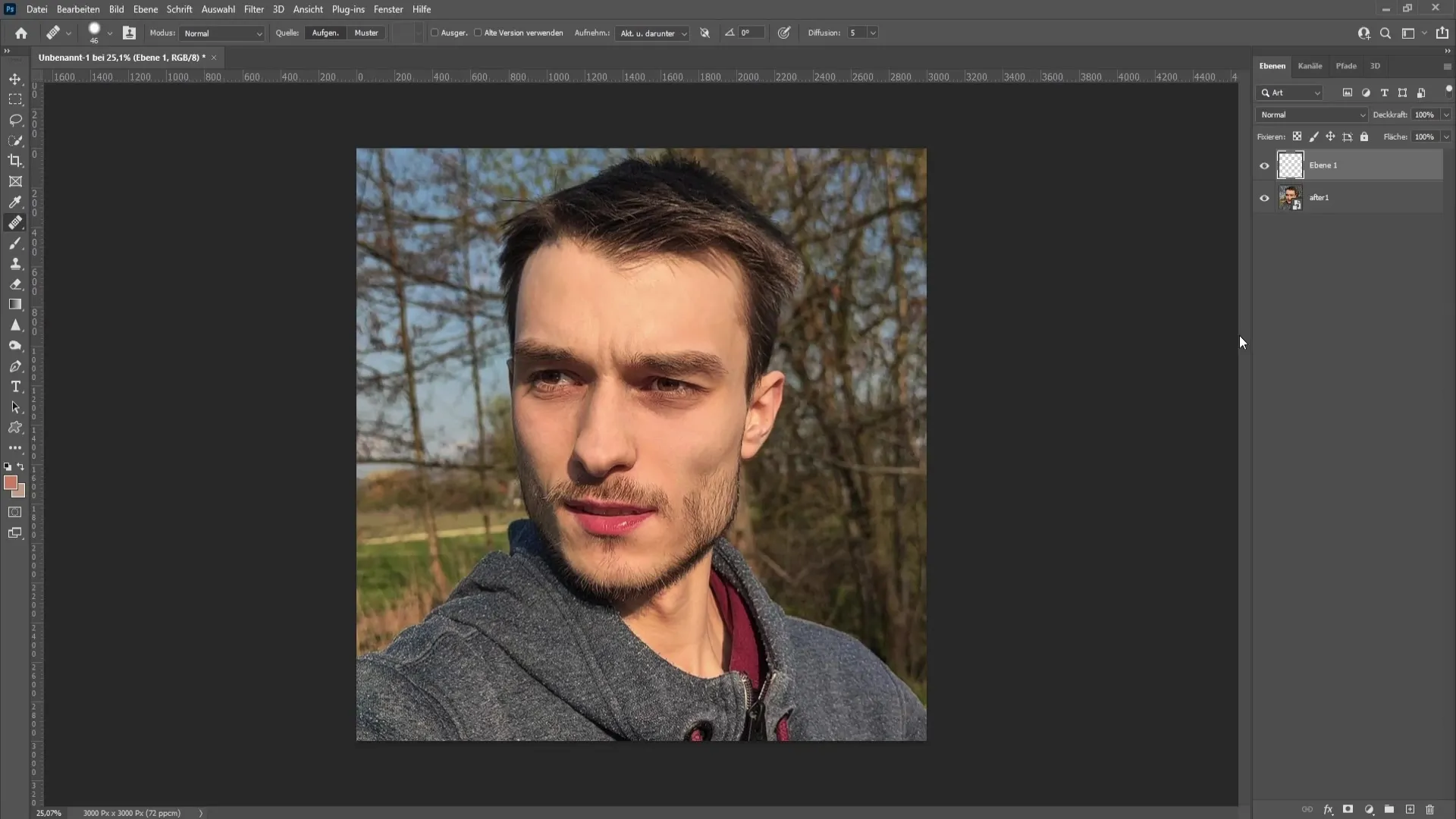Select the Healing Brush tool
The image size is (1456, 819).
15,222
